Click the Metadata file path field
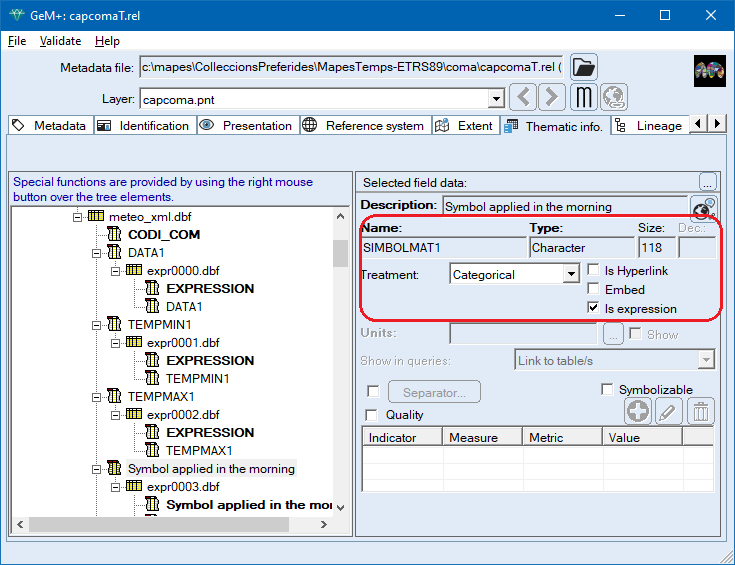The width and height of the screenshot is (735, 565). [351, 67]
